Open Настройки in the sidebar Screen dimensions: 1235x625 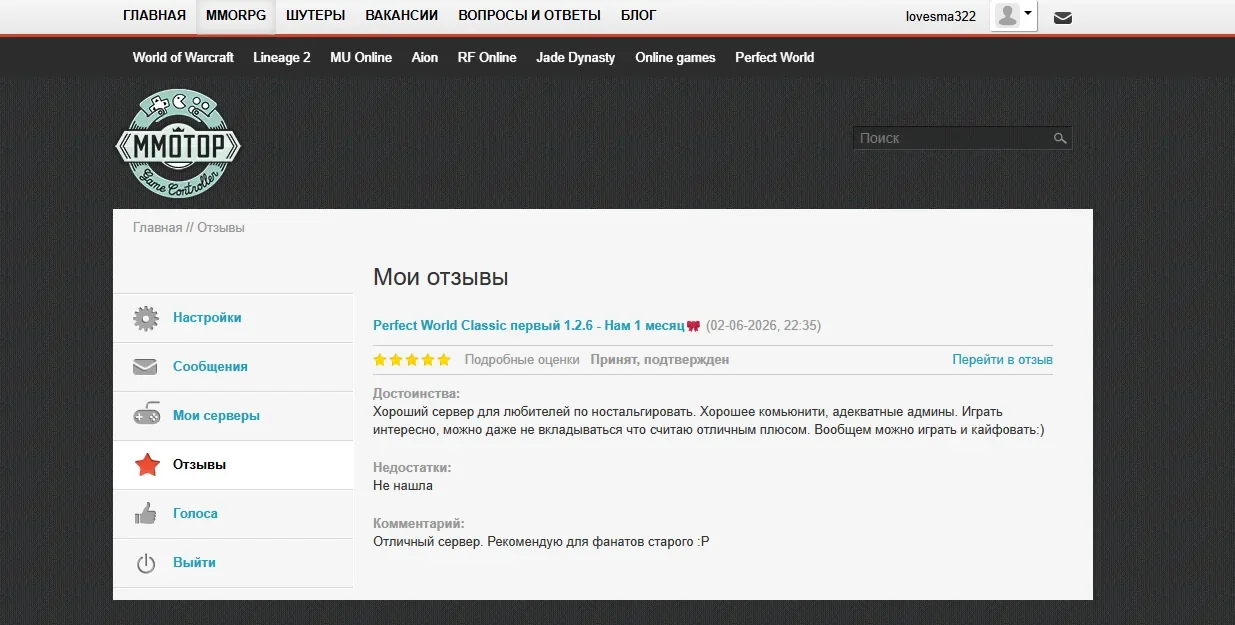[207, 318]
